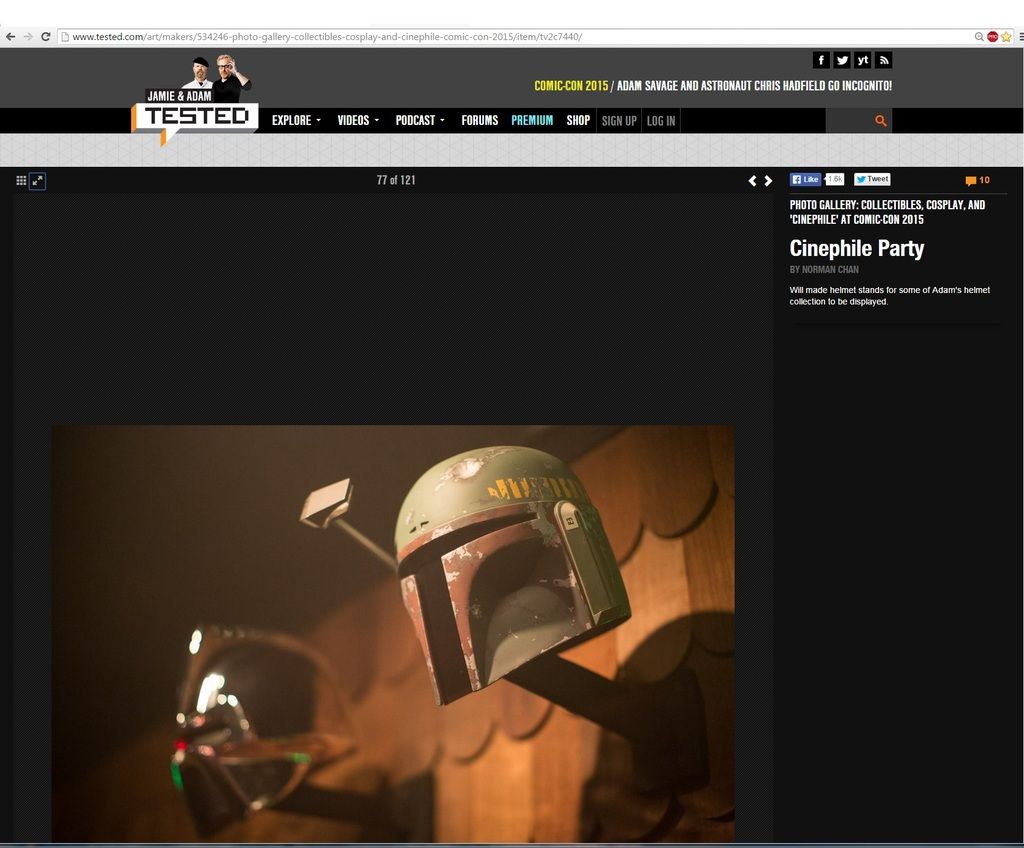Click the browser forward arrow
This screenshot has width=1024, height=848.
28,37
